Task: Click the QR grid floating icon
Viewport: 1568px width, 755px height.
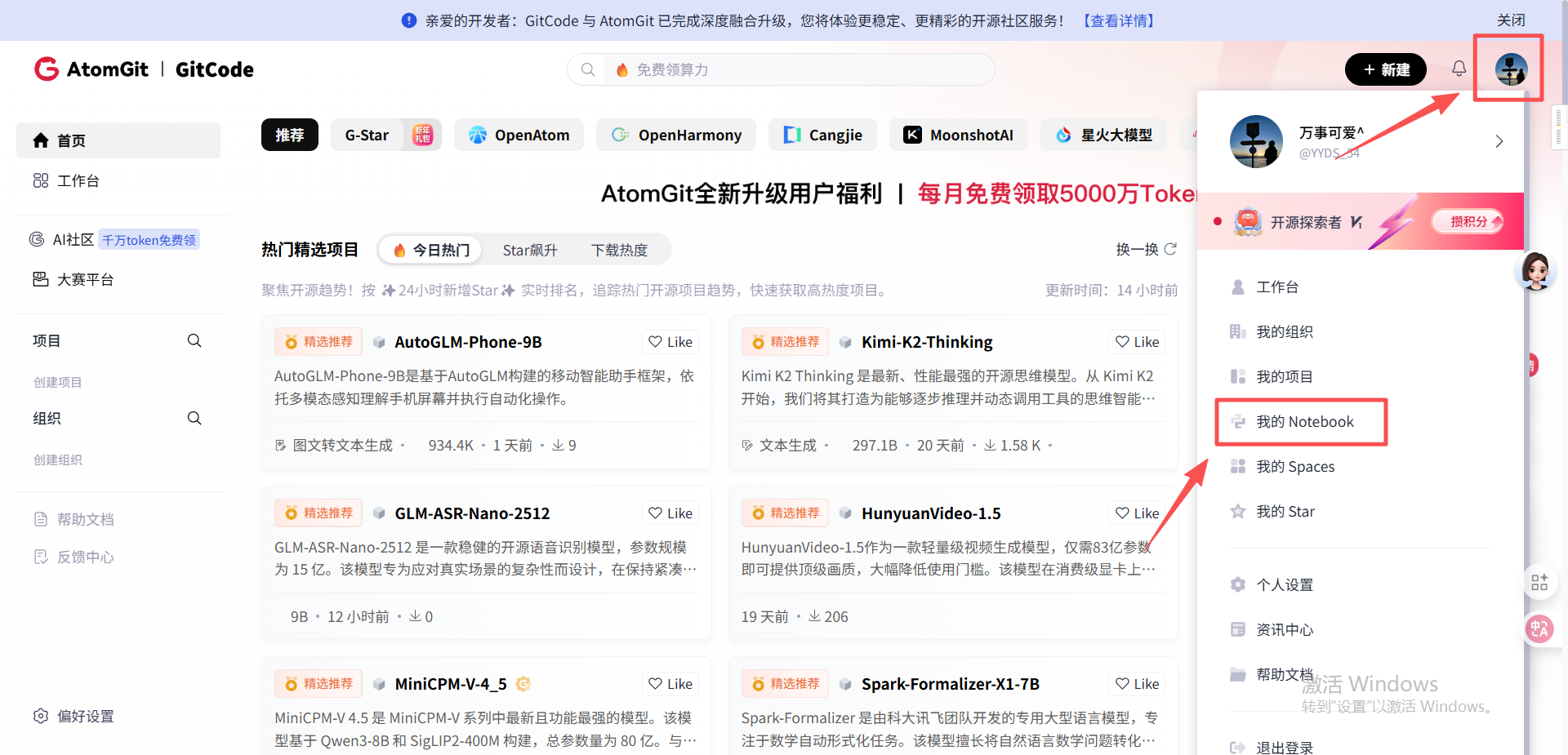Action: 1539,582
